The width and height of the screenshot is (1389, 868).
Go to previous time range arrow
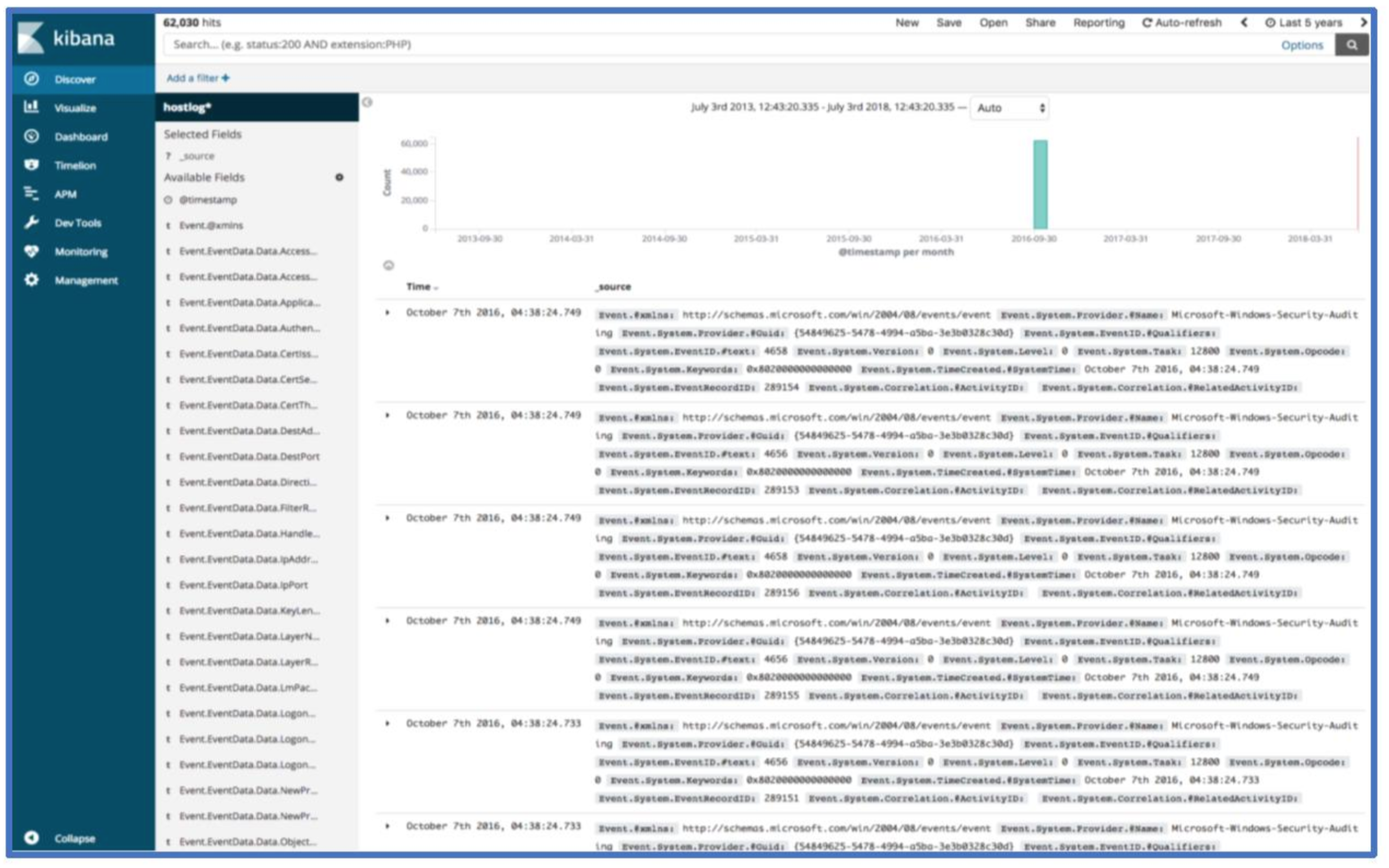[1243, 23]
